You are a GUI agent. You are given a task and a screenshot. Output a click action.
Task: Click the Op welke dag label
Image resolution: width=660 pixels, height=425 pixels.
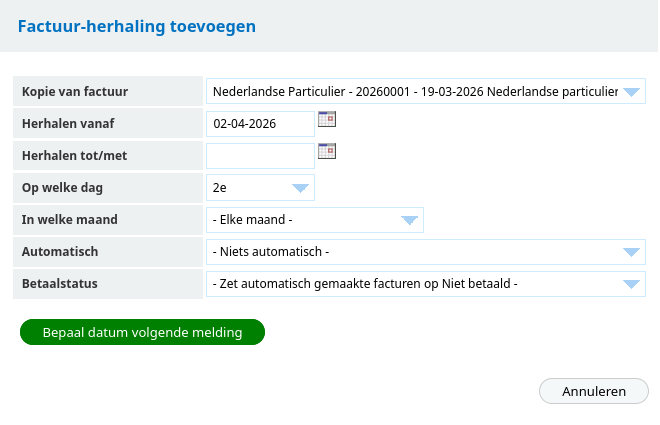(63, 187)
